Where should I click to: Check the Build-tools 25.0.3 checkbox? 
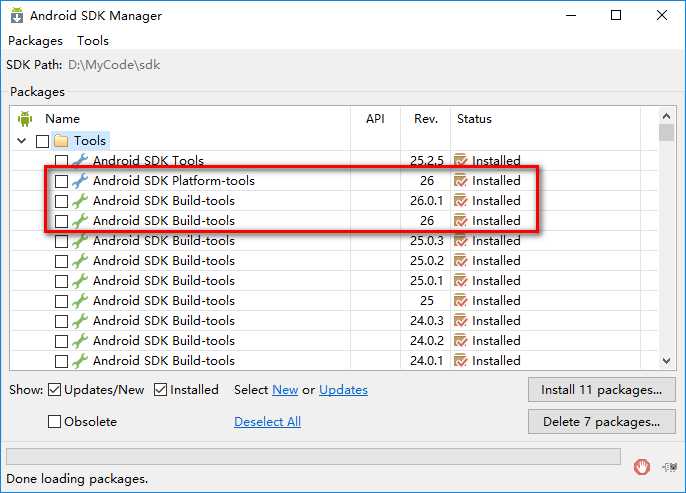[x=61, y=241]
